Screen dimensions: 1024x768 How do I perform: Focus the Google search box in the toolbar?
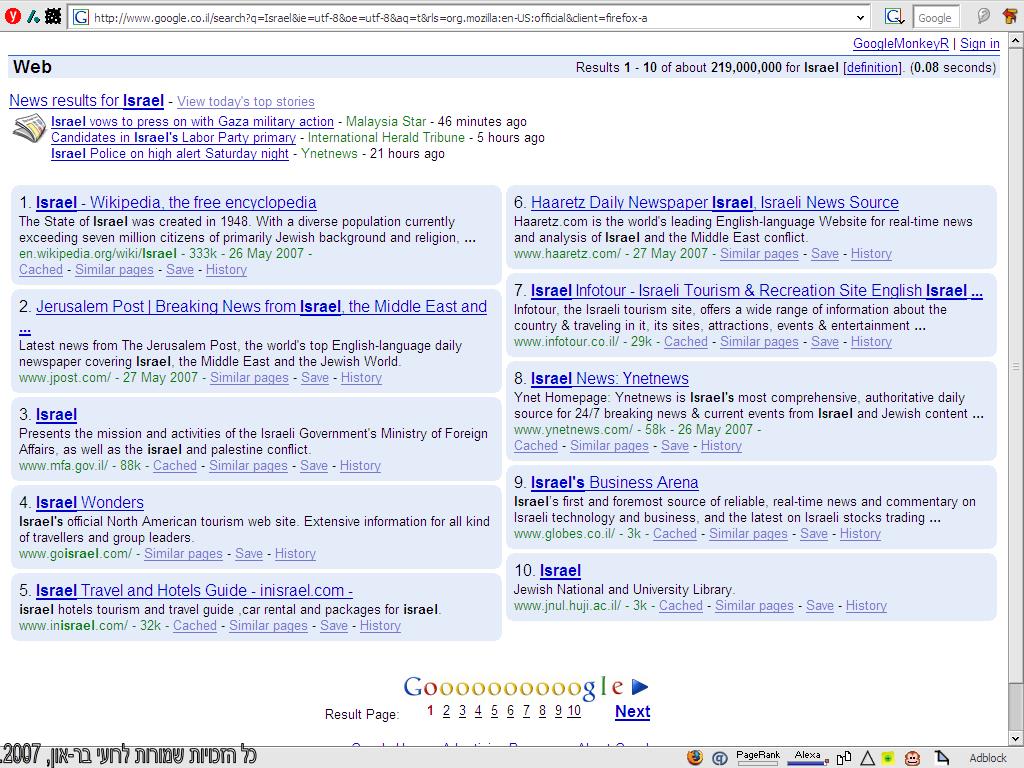point(935,18)
